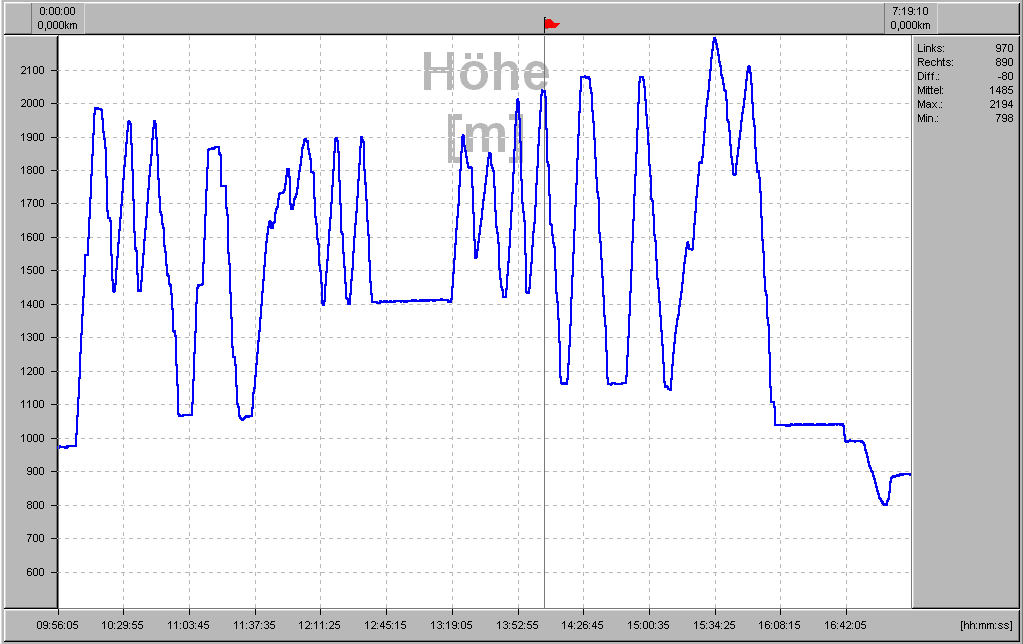Click the red flag marker above chart

[x=551, y=24]
